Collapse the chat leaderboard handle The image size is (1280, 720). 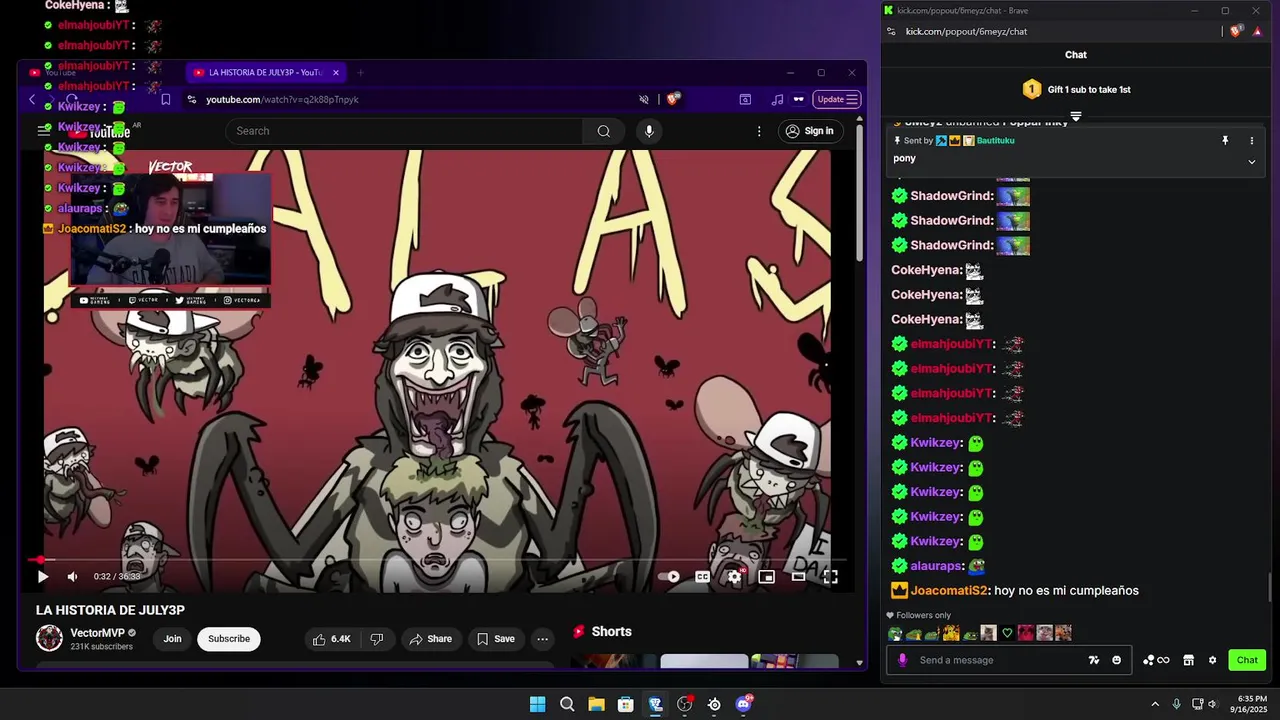[1076, 116]
